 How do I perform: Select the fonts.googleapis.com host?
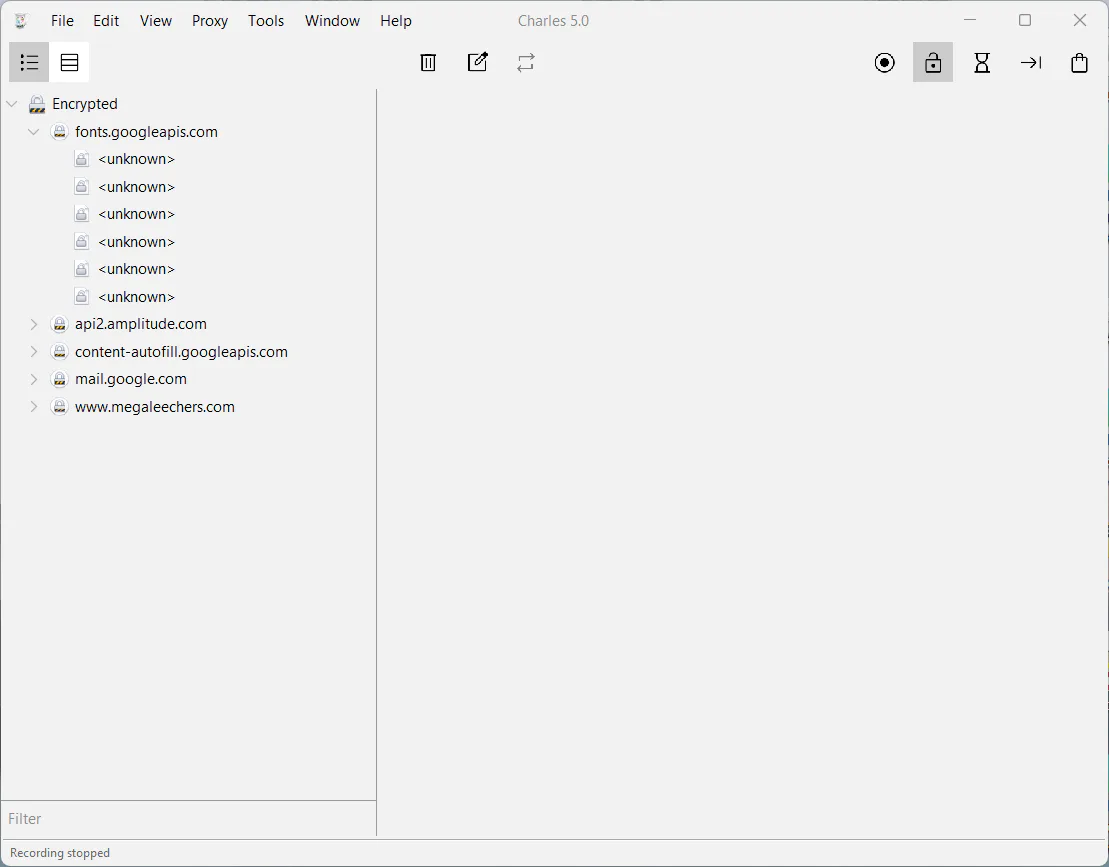pos(146,132)
